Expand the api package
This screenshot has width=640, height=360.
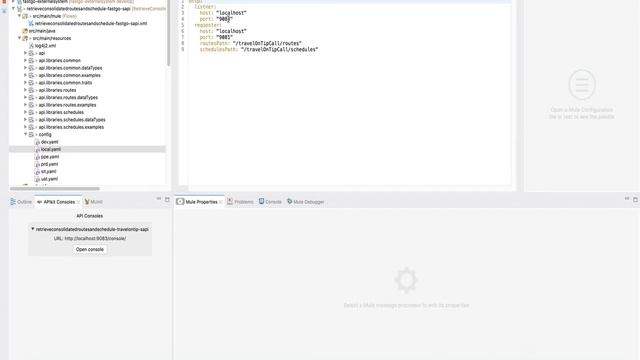(25, 53)
